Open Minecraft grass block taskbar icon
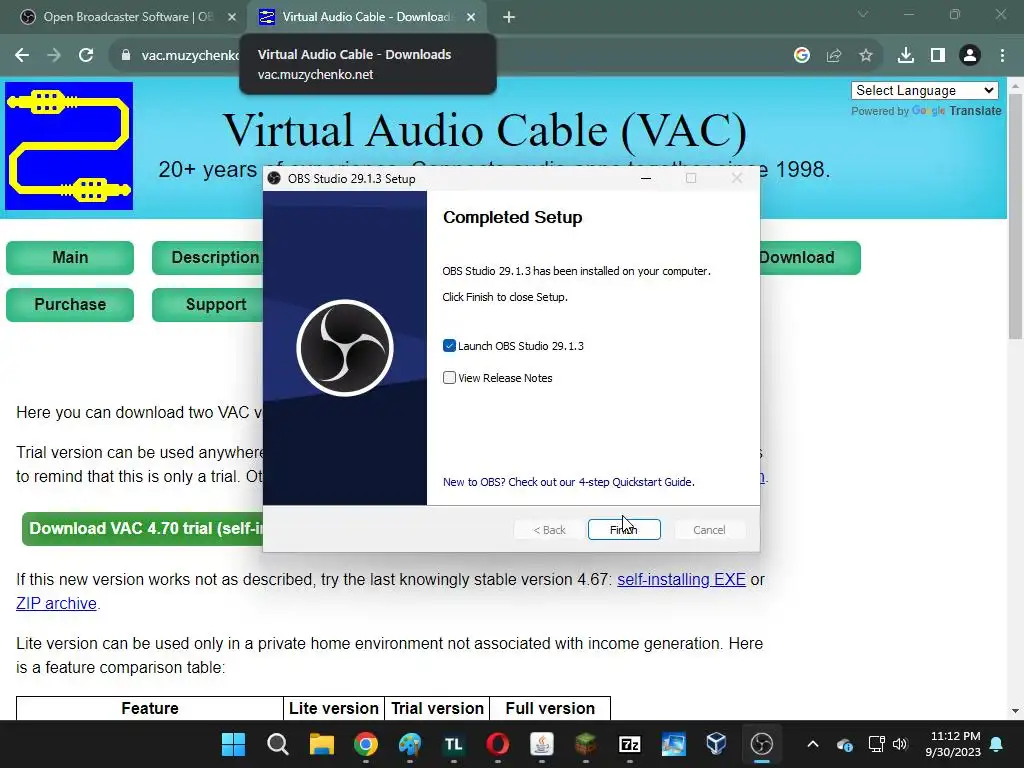This screenshot has width=1024, height=768. click(586, 744)
